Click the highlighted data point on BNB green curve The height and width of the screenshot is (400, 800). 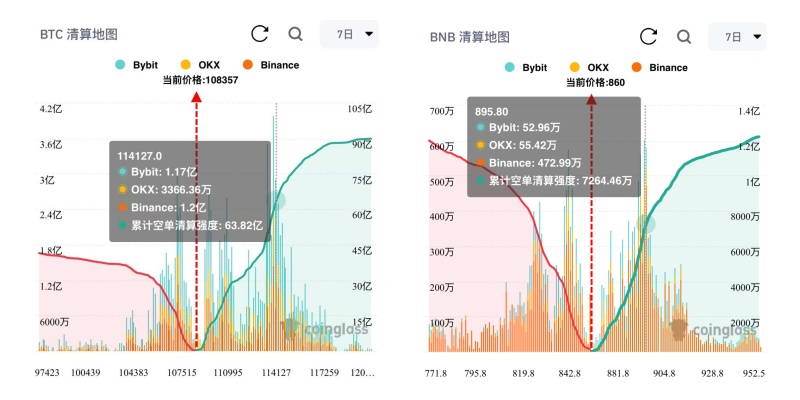(x=645, y=224)
